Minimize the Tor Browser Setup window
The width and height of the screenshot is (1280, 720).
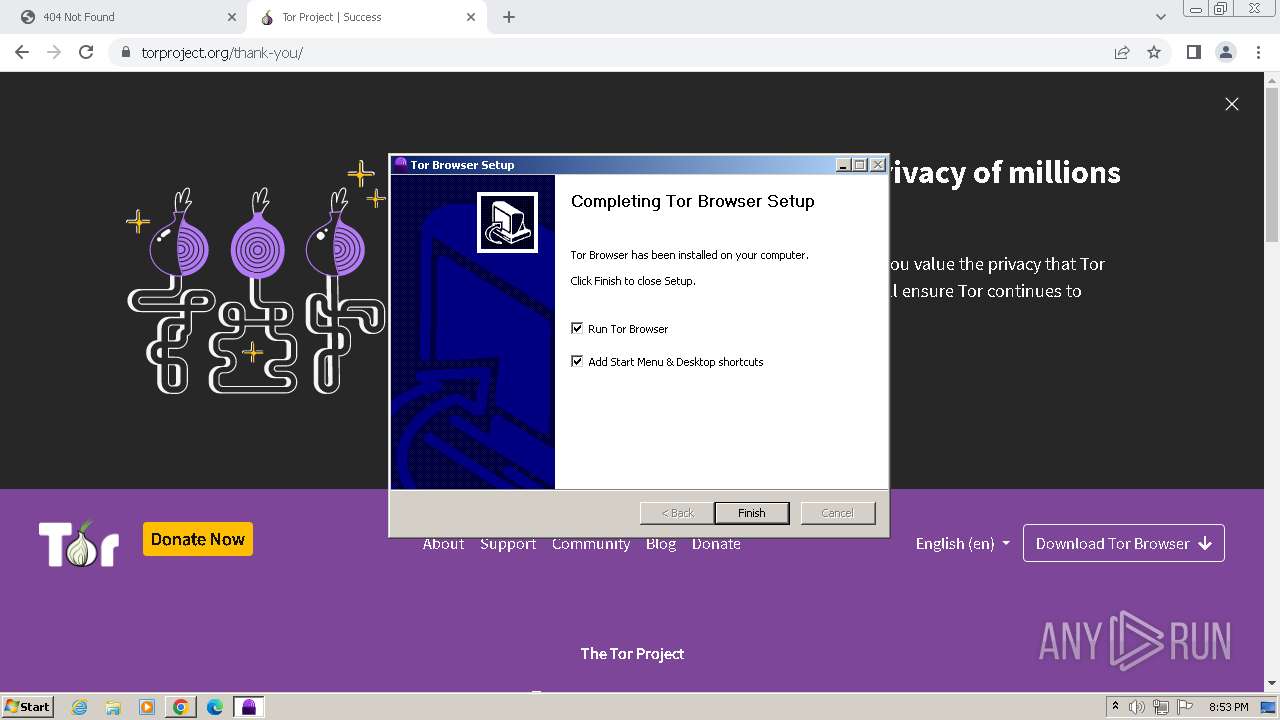(843, 165)
